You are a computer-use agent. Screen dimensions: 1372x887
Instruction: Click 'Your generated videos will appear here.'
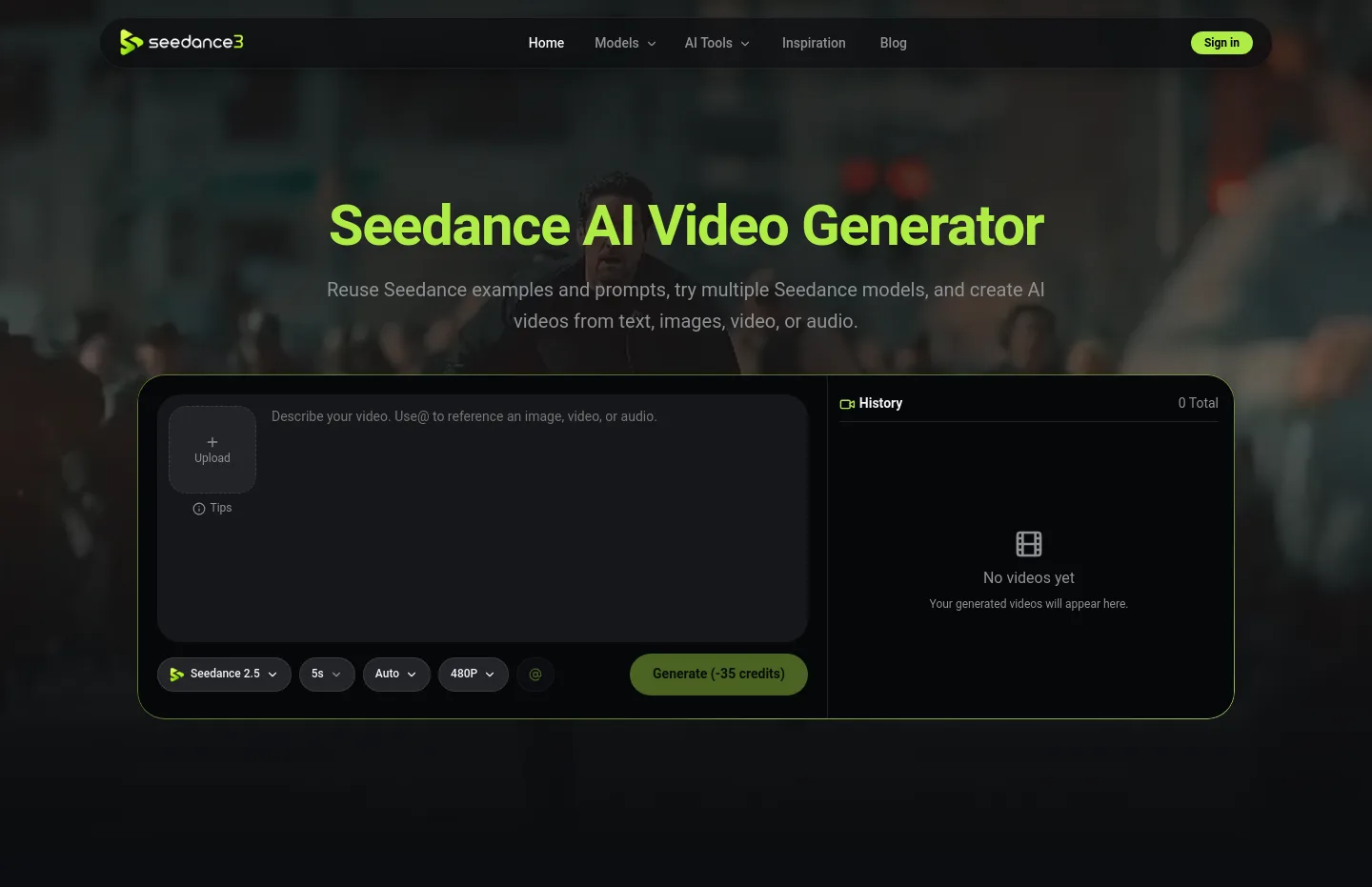click(x=1029, y=604)
